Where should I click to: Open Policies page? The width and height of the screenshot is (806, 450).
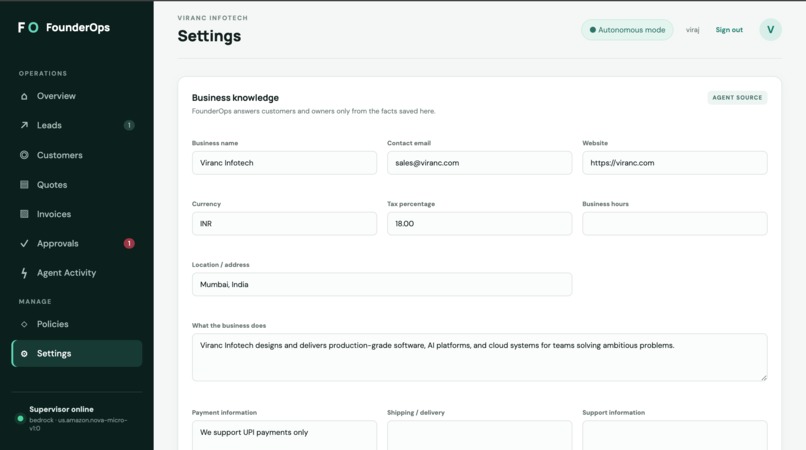click(77, 324)
